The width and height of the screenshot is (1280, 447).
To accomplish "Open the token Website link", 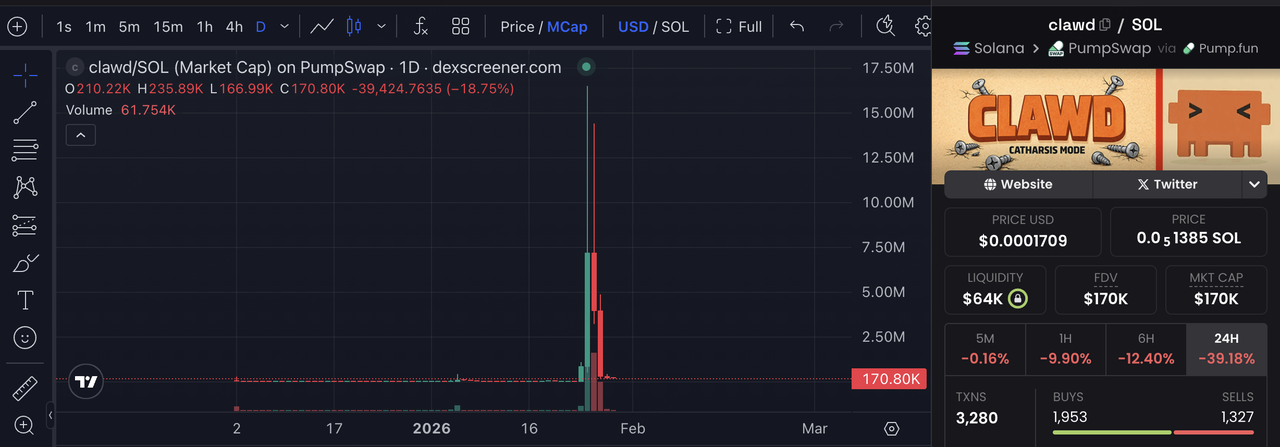I will (1018, 184).
